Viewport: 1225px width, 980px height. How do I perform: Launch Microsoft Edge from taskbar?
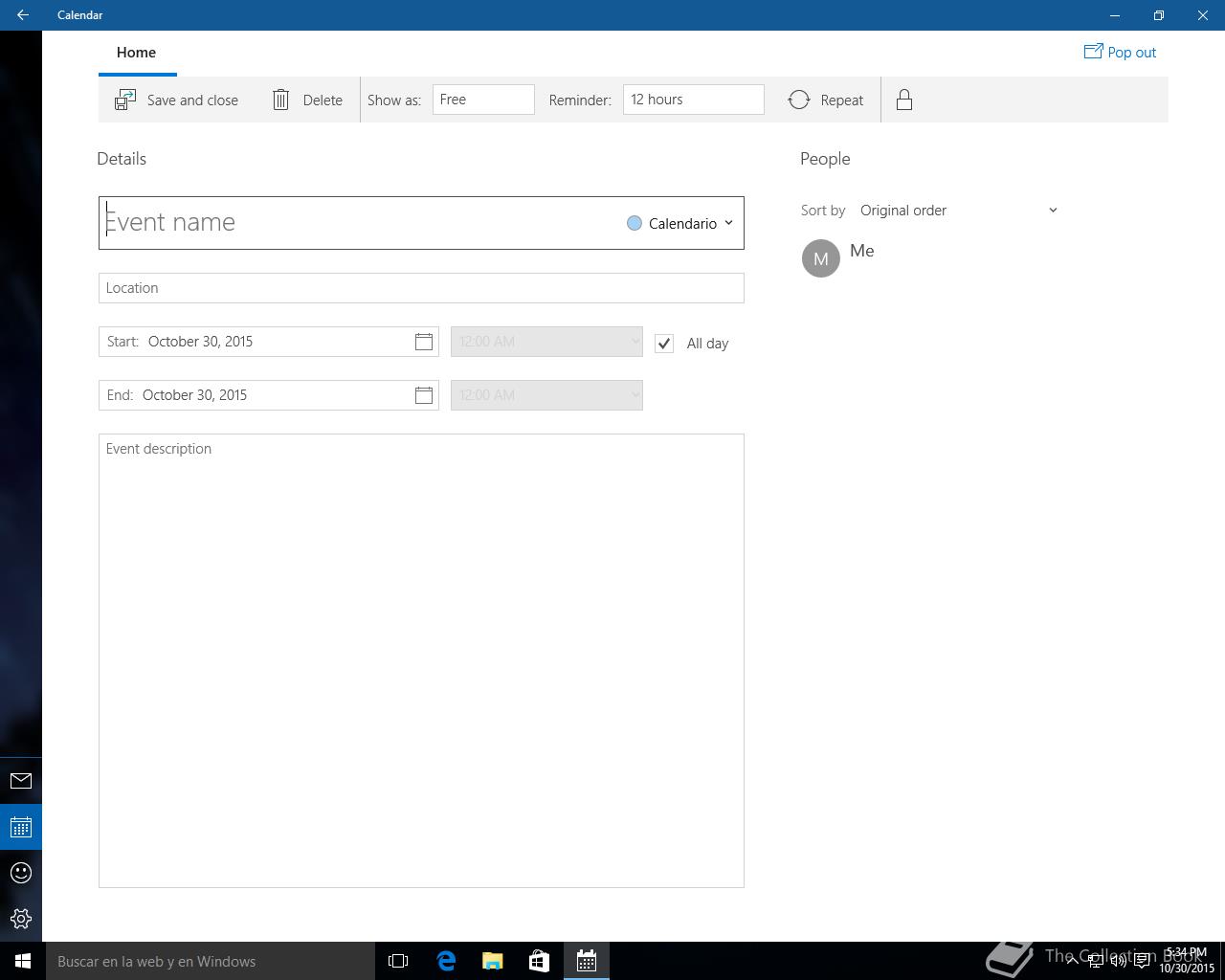click(446, 961)
